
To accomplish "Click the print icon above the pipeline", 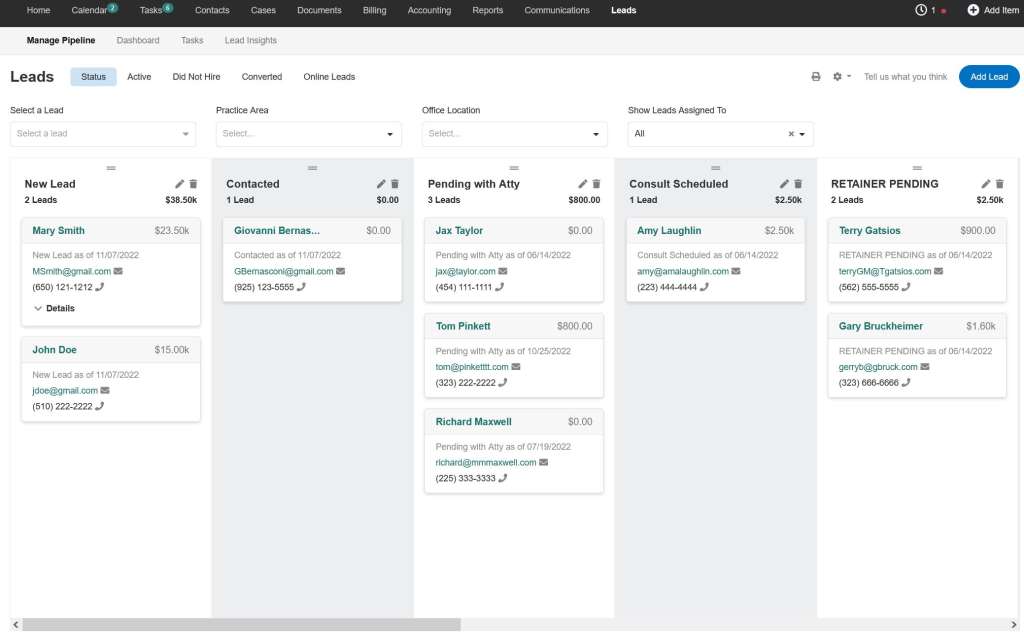I will click(x=816, y=76).
